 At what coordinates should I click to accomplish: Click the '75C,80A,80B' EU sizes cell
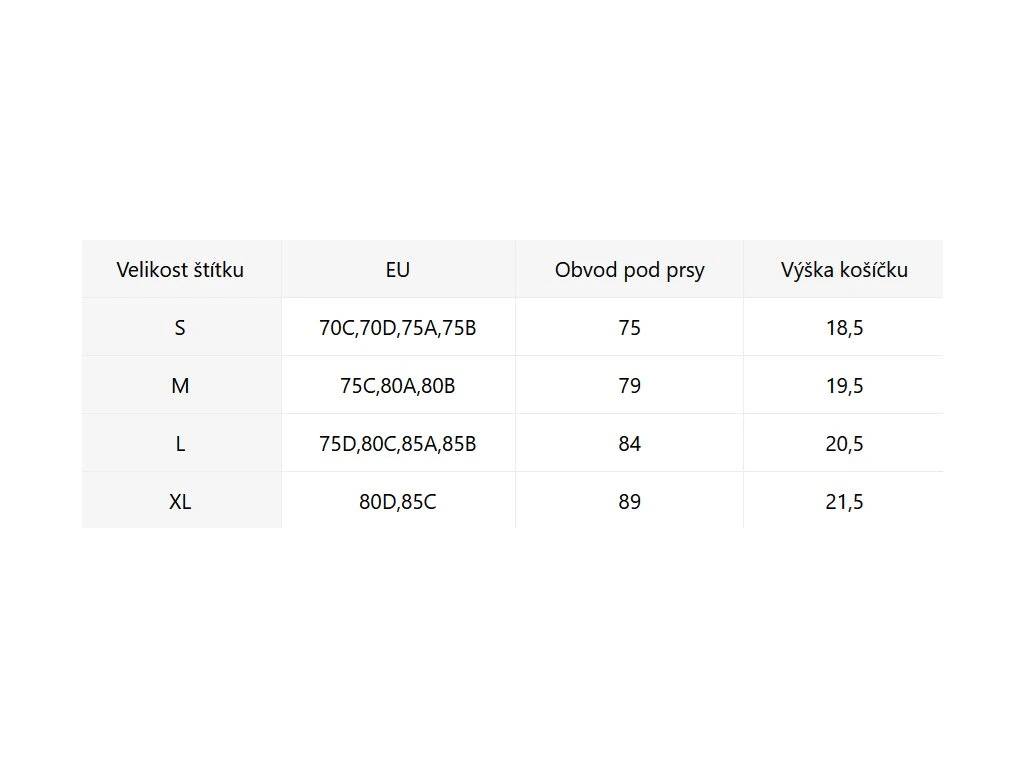(x=398, y=386)
